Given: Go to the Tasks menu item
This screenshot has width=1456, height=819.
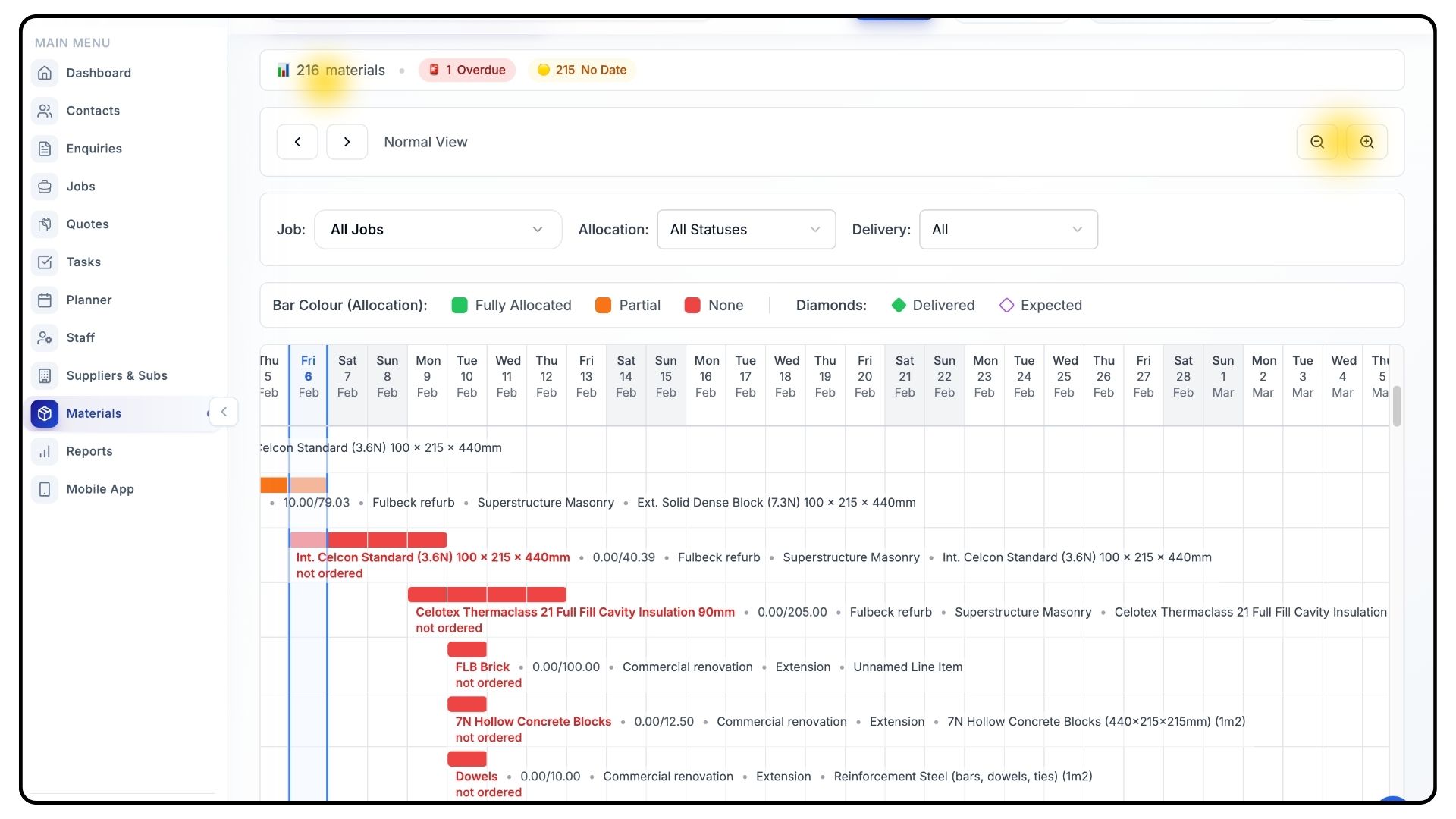Looking at the screenshot, I should [83, 262].
